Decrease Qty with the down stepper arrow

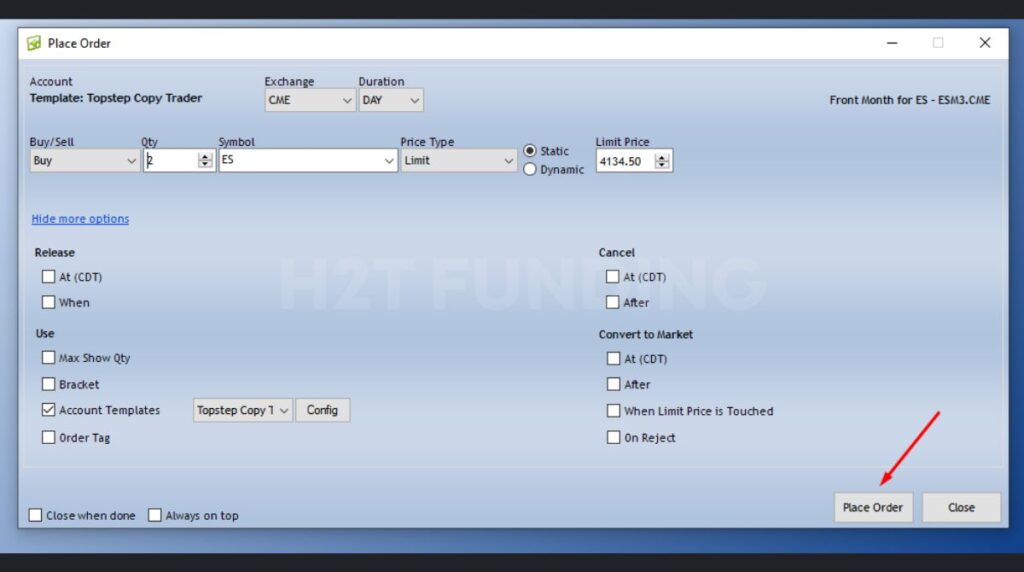tap(205, 165)
